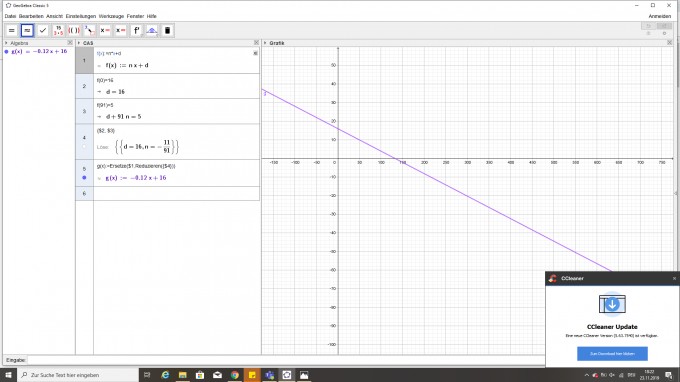680x382 pixels.
Task: Click the solution set in CAS row 4
Action: [x=147, y=147]
